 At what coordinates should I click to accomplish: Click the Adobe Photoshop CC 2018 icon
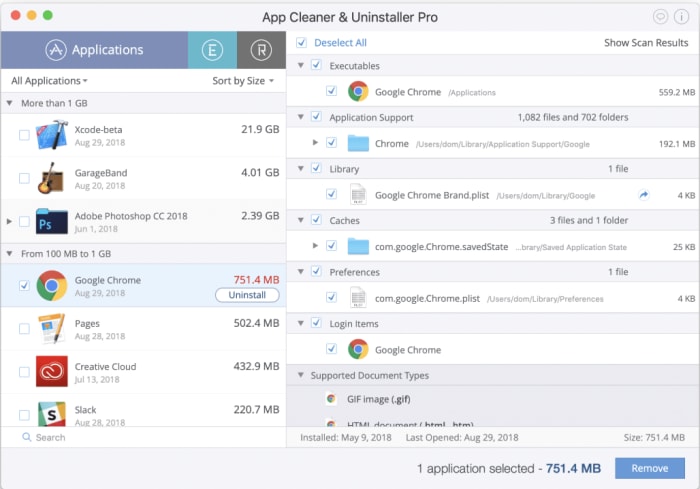pyautogui.click(x=51, y=221)
